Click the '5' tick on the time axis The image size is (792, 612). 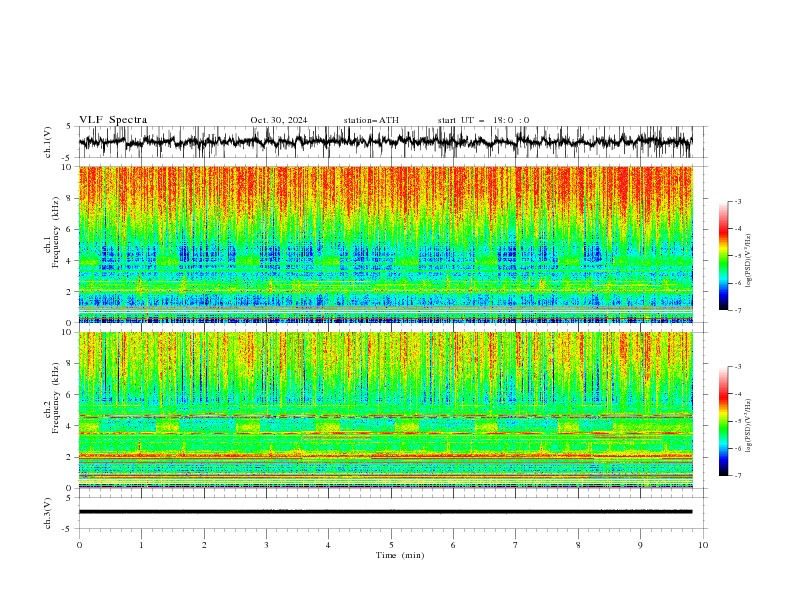point(391,545)
